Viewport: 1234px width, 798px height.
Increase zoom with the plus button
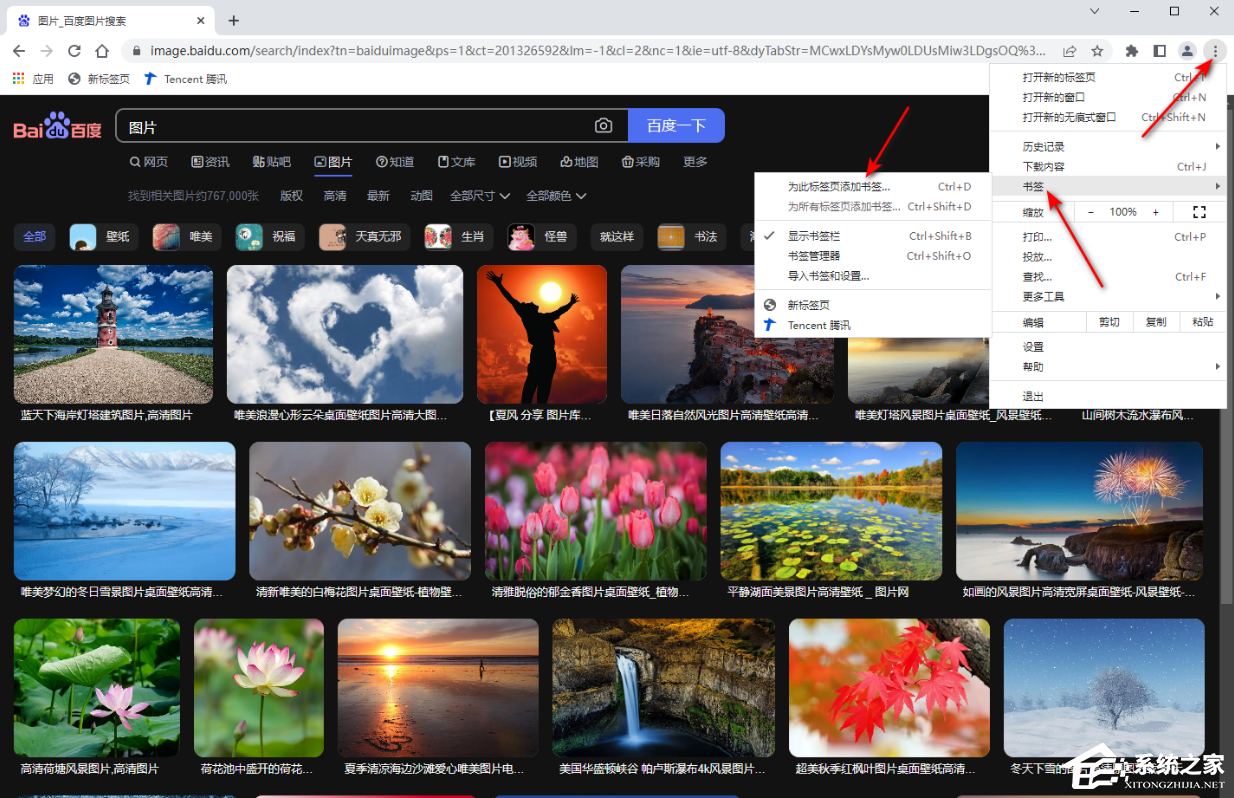[x=1156, y=212]
